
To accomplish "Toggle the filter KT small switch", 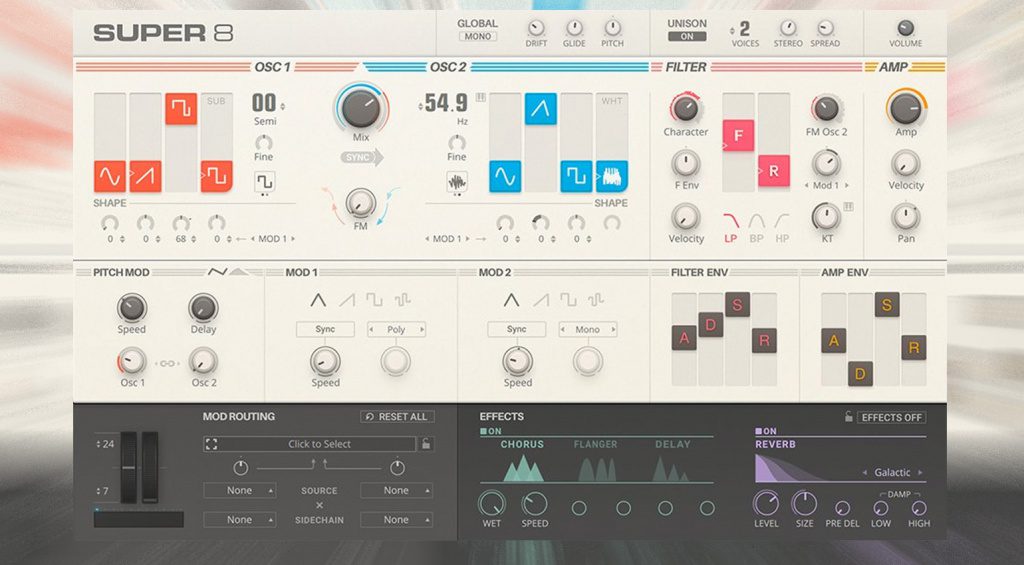I will tap(848, 206).
